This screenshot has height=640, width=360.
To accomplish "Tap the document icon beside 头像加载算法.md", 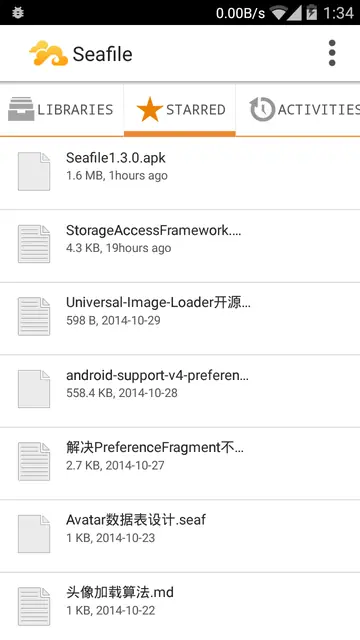I will [x=34, y=607].
